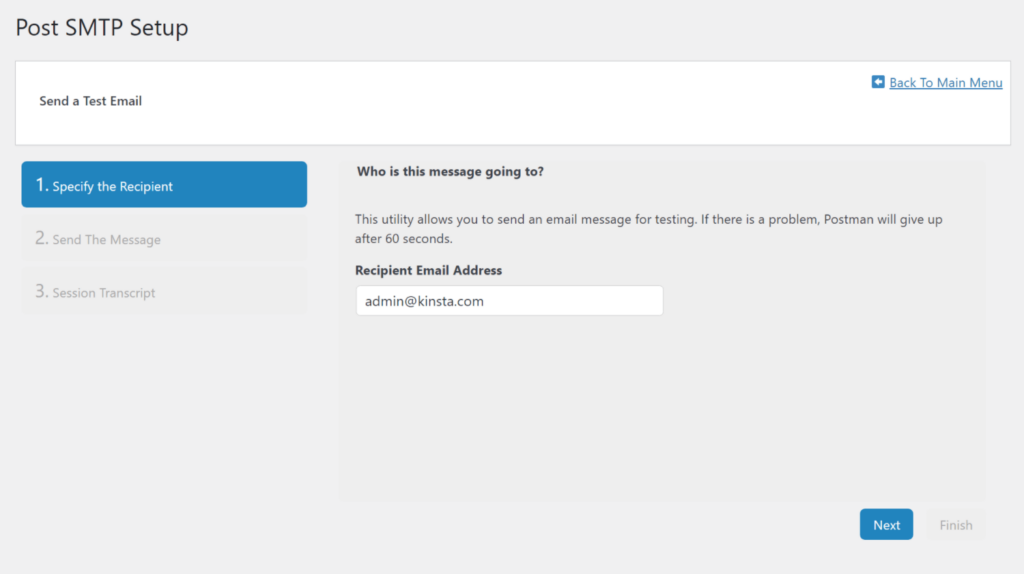The width and height of the screenshot is (1024, 574).
Task: Click the number 2 beside Send The Message
Action: (41, 239)
